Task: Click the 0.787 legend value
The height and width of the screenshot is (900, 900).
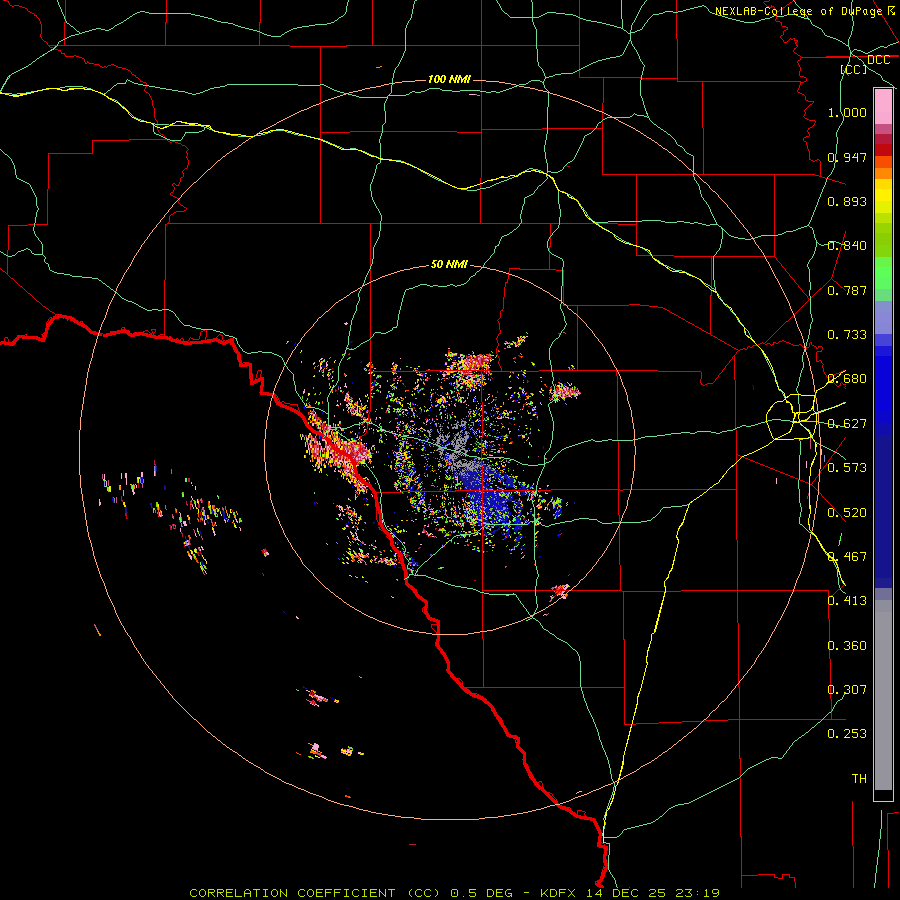Action: [847, 290]
